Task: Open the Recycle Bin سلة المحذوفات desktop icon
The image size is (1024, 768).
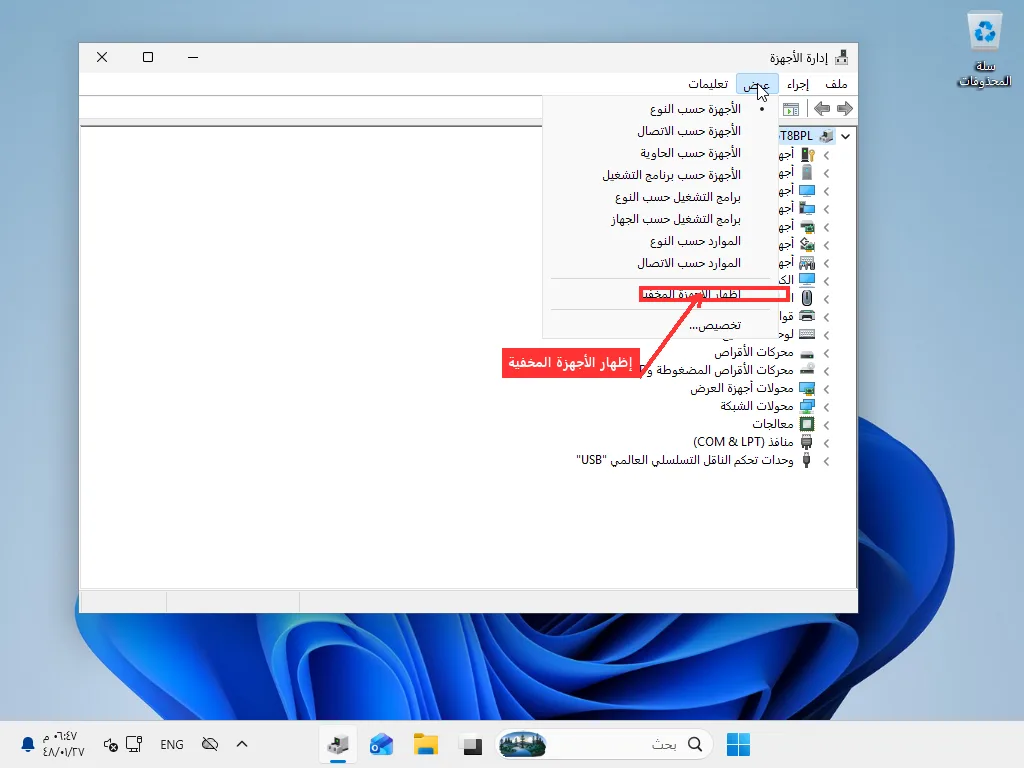Action: 984,49
